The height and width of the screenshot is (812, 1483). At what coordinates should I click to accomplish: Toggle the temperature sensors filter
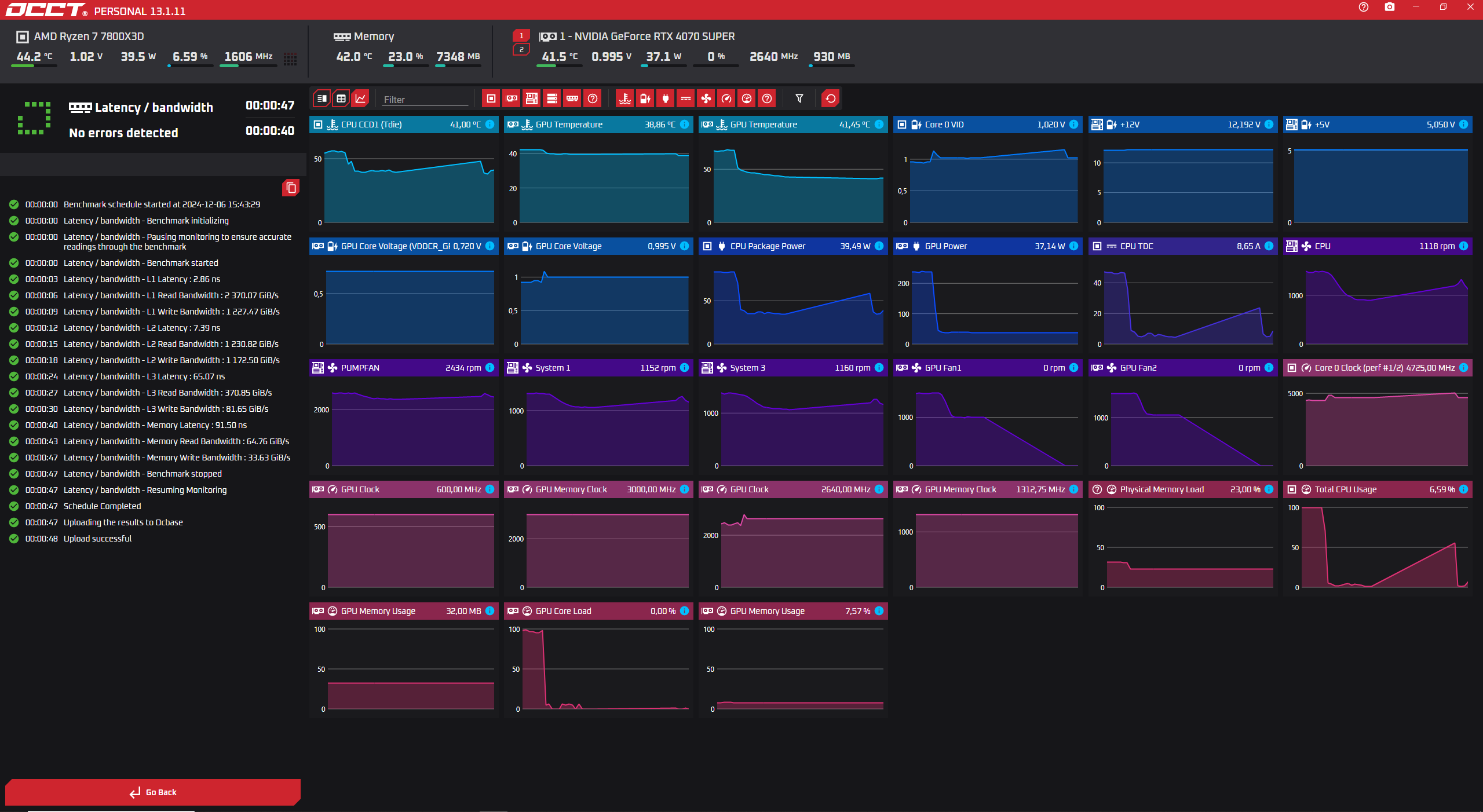[x=624, y=98]
